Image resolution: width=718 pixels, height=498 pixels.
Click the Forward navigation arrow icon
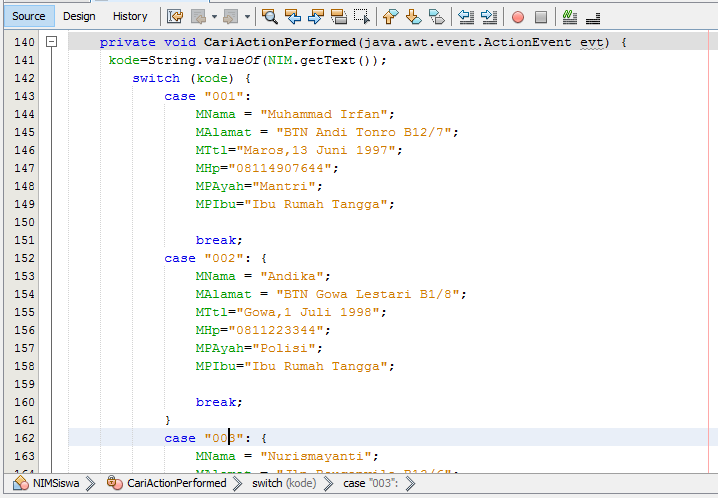230,17
